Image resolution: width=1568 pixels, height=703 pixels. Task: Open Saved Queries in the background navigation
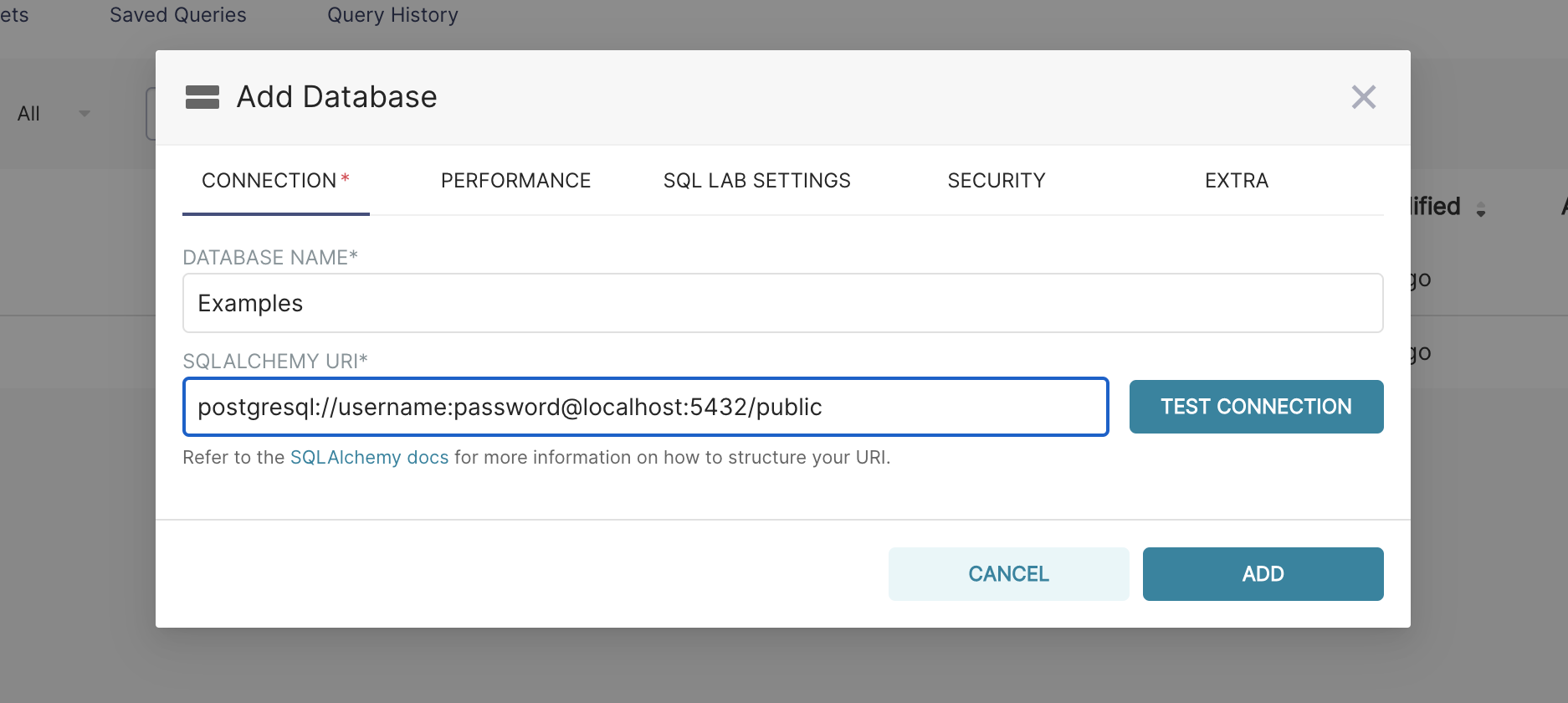tap(178, 15)
